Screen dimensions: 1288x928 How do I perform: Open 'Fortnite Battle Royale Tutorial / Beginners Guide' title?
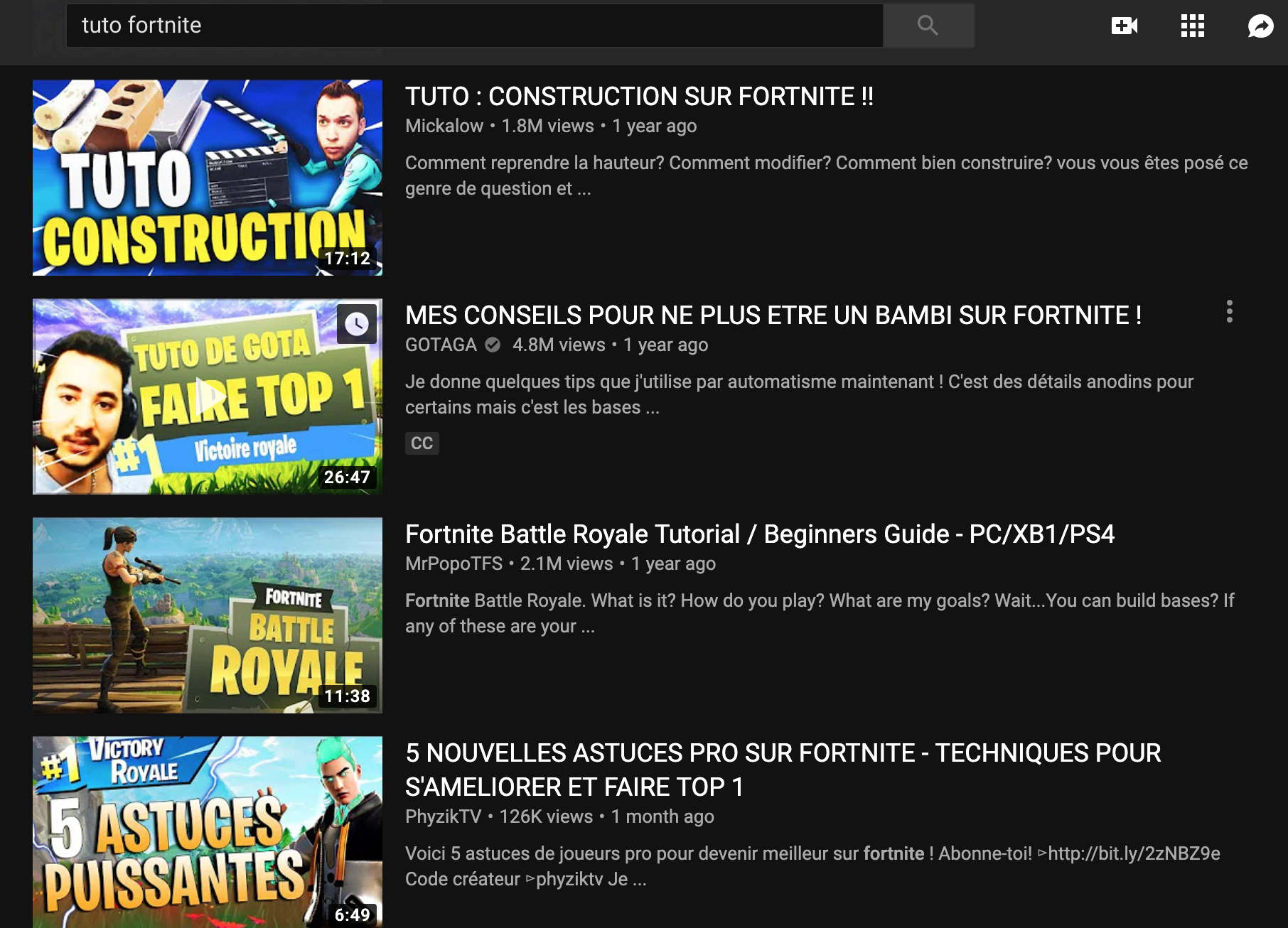coord(760,534)
